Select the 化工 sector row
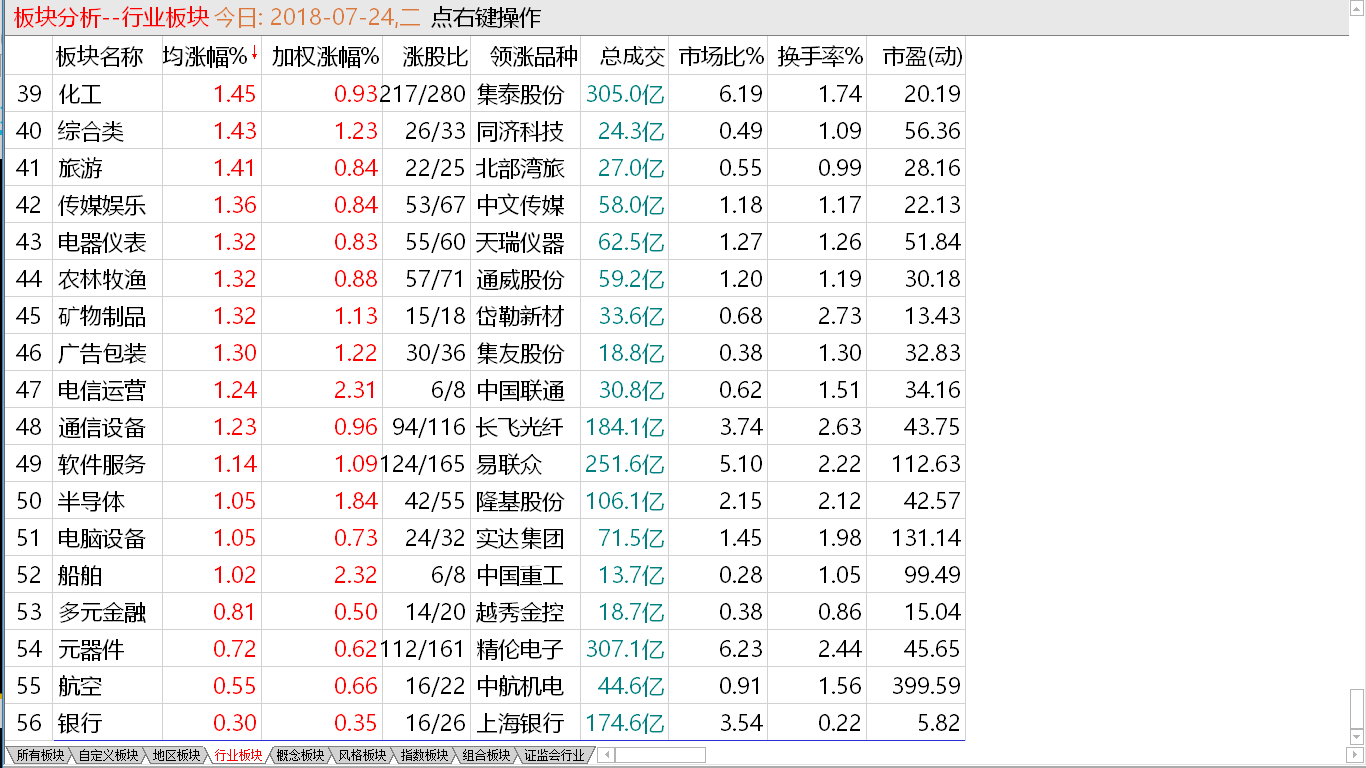This screenshot has height=768, width=1366. [x=485, y=94]
